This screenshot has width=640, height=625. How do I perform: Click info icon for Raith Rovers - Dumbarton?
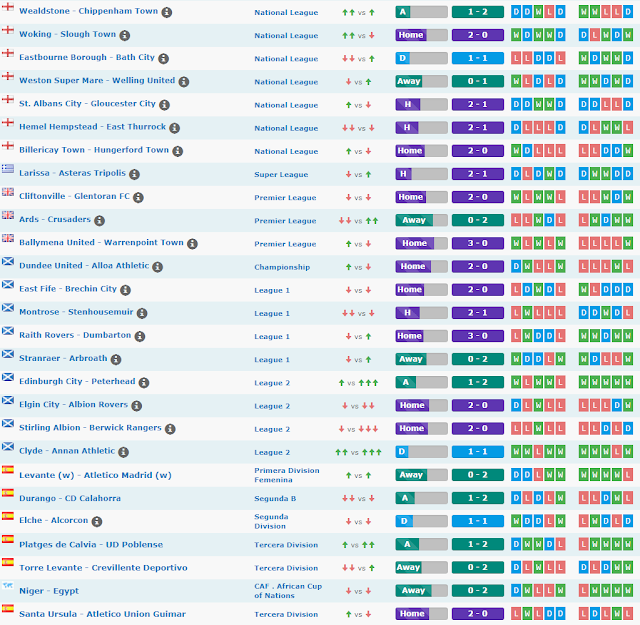coord(140,336)
